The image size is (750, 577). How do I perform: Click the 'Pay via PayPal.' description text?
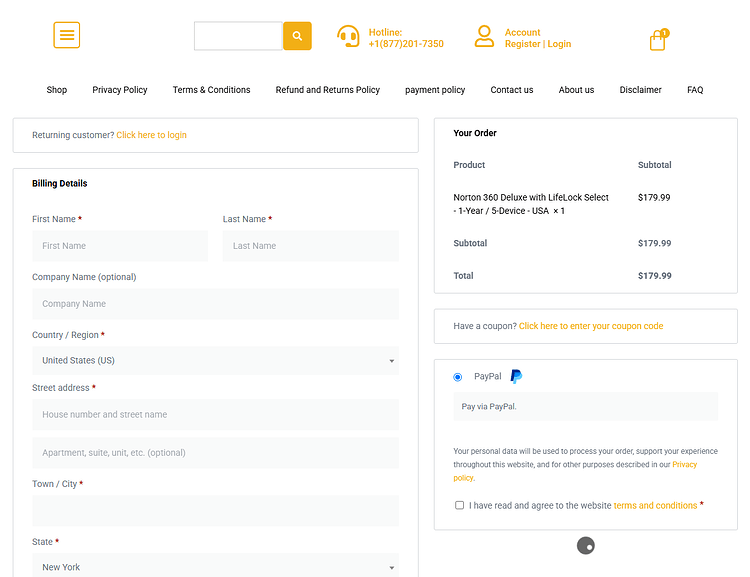point(489,407)
